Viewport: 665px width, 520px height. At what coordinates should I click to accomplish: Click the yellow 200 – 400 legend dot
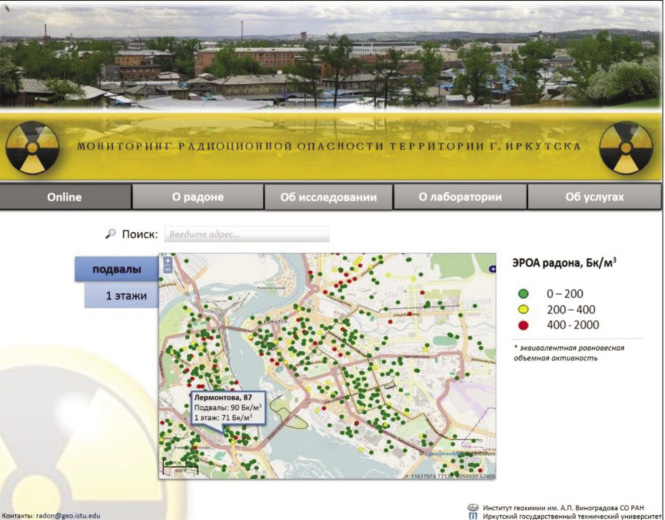point(524,309)
